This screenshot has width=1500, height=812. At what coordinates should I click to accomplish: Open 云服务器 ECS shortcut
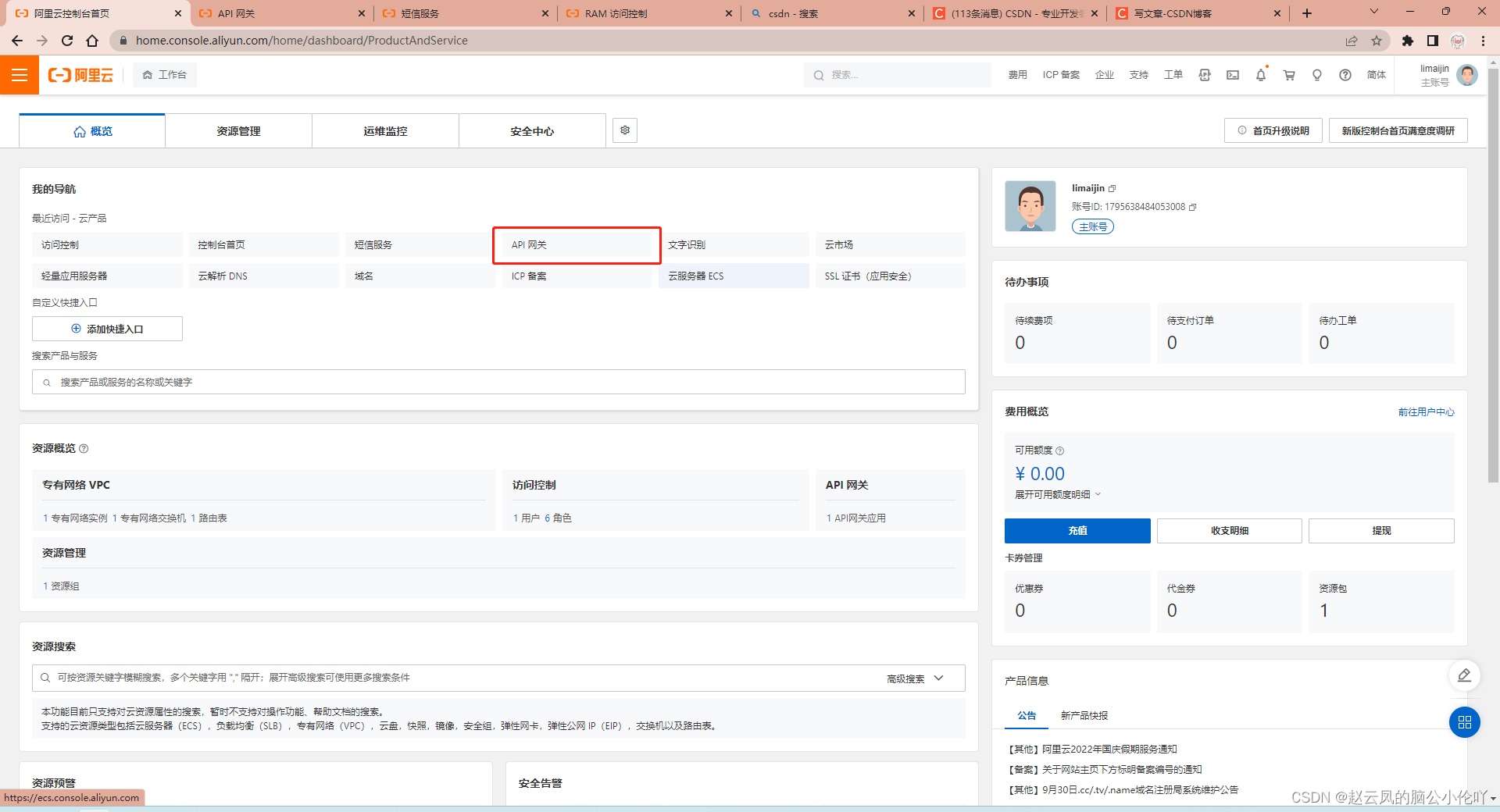pyautogui.click(x=734, y=276)
